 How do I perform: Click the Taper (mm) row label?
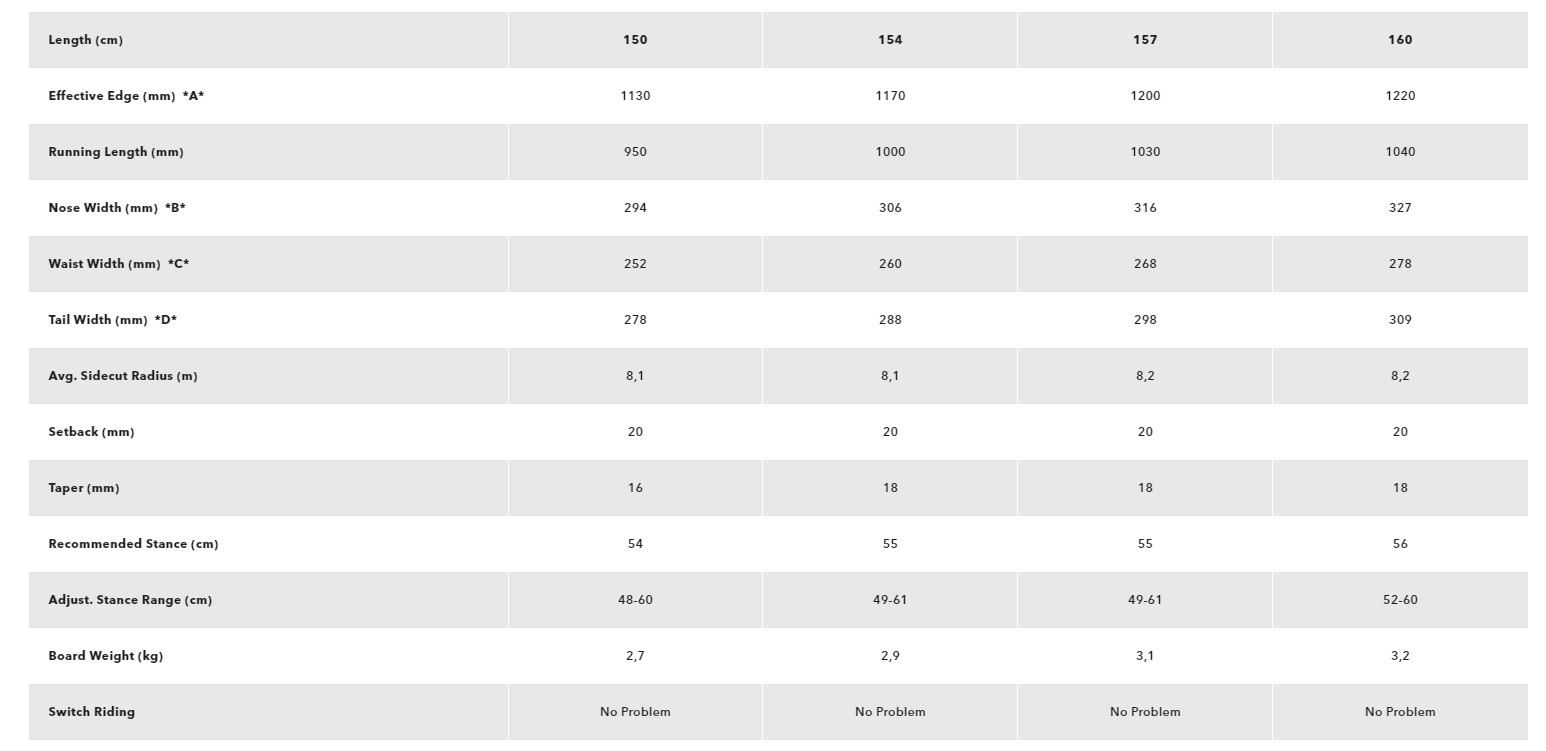[84, 488]
